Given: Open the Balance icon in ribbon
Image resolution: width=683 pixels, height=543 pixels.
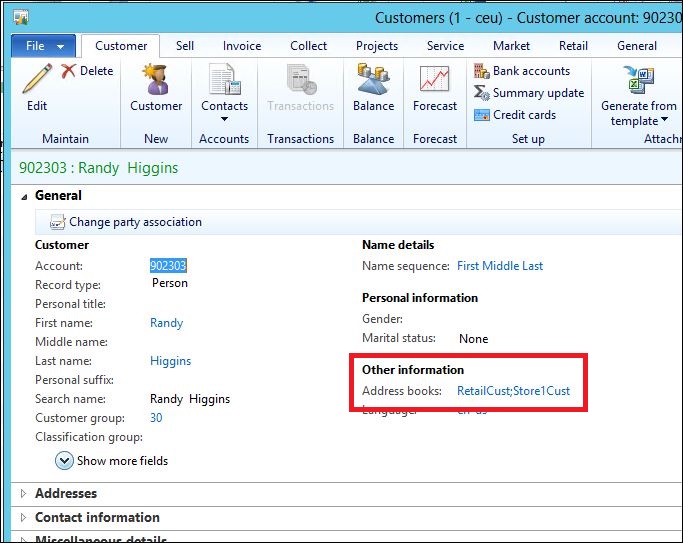Looking at the screenshot, I should [373, 80].
